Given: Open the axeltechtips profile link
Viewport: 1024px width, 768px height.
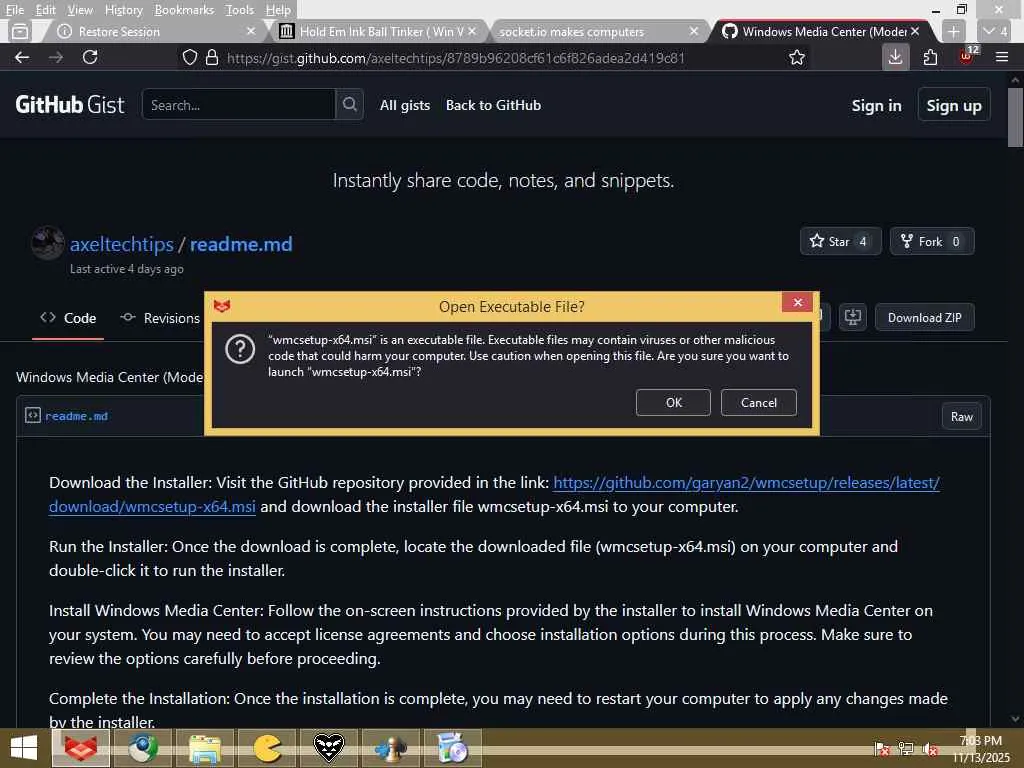Looking at the screenshot, I should tap(121, 244).
